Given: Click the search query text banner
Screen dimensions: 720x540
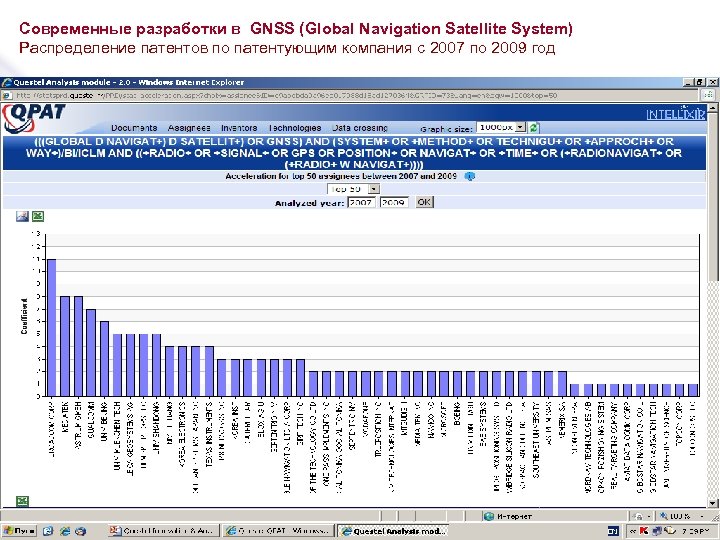Looking at the screenshot, I should pos(354,153).
